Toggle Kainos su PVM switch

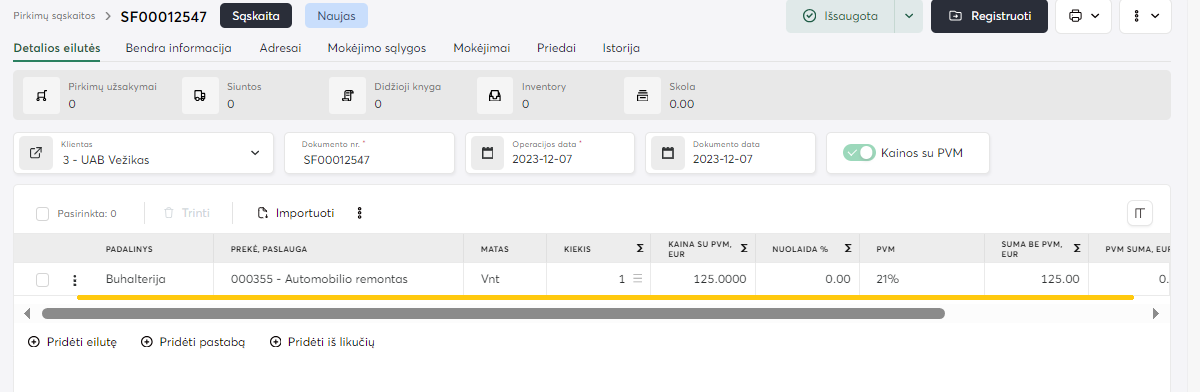[x=859, y=153]
